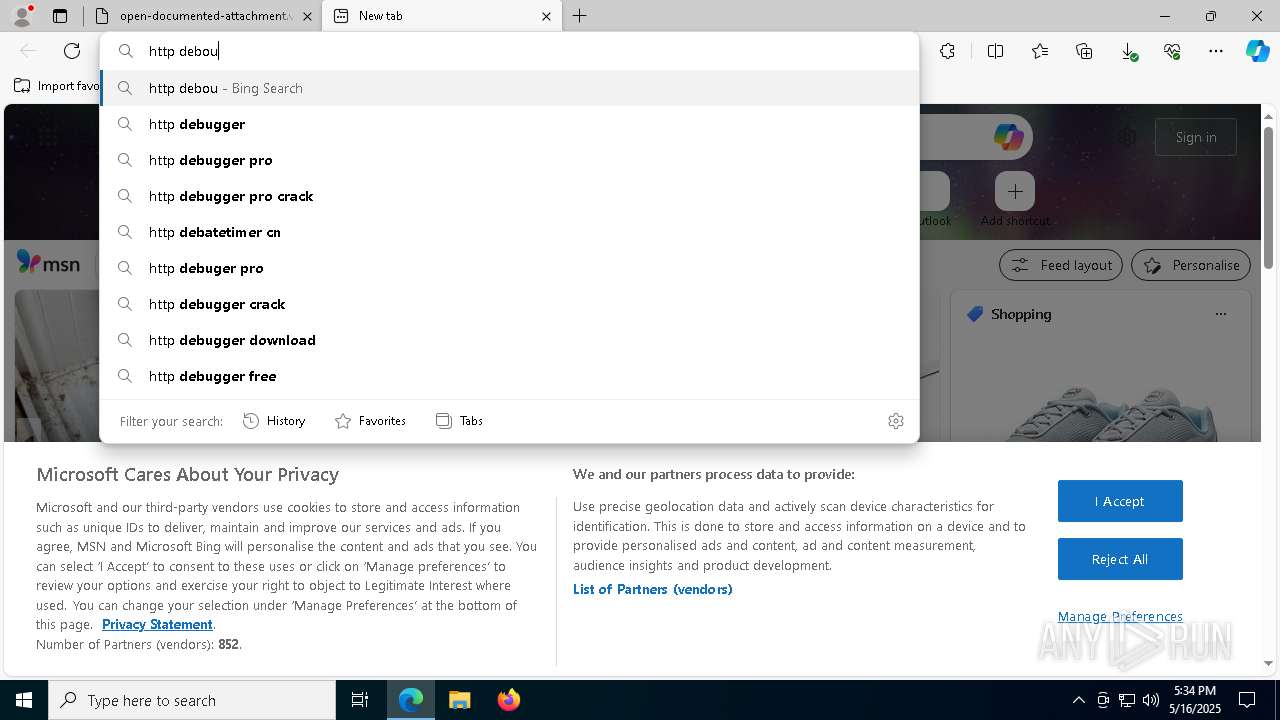Open the Downloads icon
Viewport: 1280px width, 720px height.
[1128, 51]
